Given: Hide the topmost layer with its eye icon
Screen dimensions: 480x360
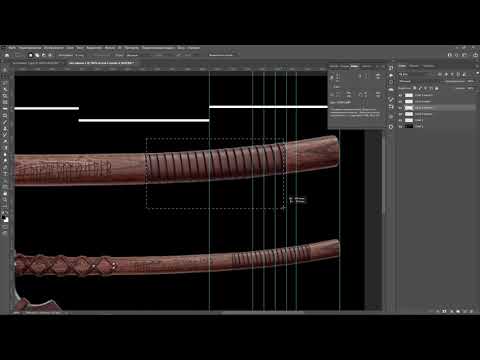Looking at the screenshot, I should pyautogui.click(x=400, y=95).
